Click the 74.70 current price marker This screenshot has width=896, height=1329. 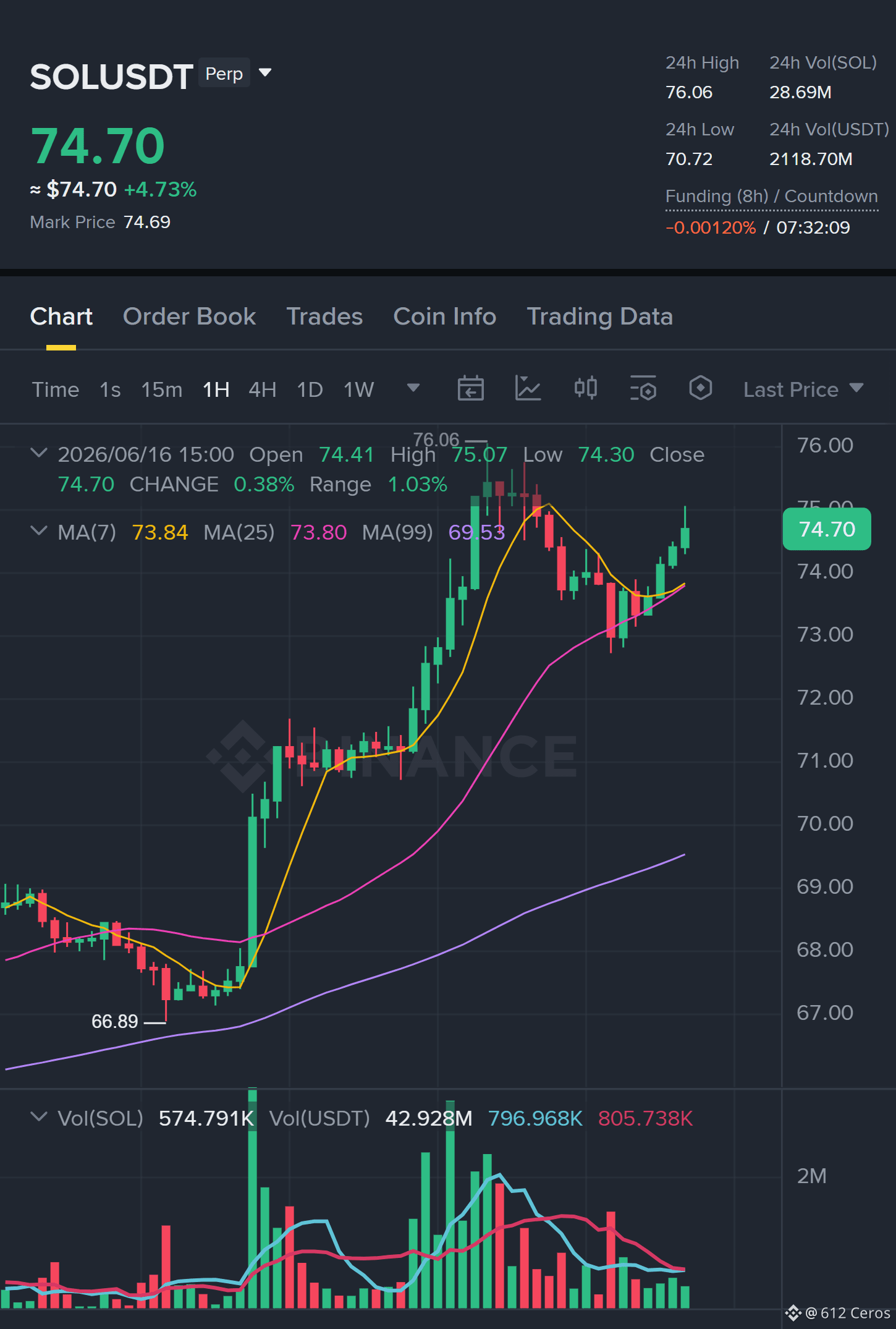tap(827, 529)
